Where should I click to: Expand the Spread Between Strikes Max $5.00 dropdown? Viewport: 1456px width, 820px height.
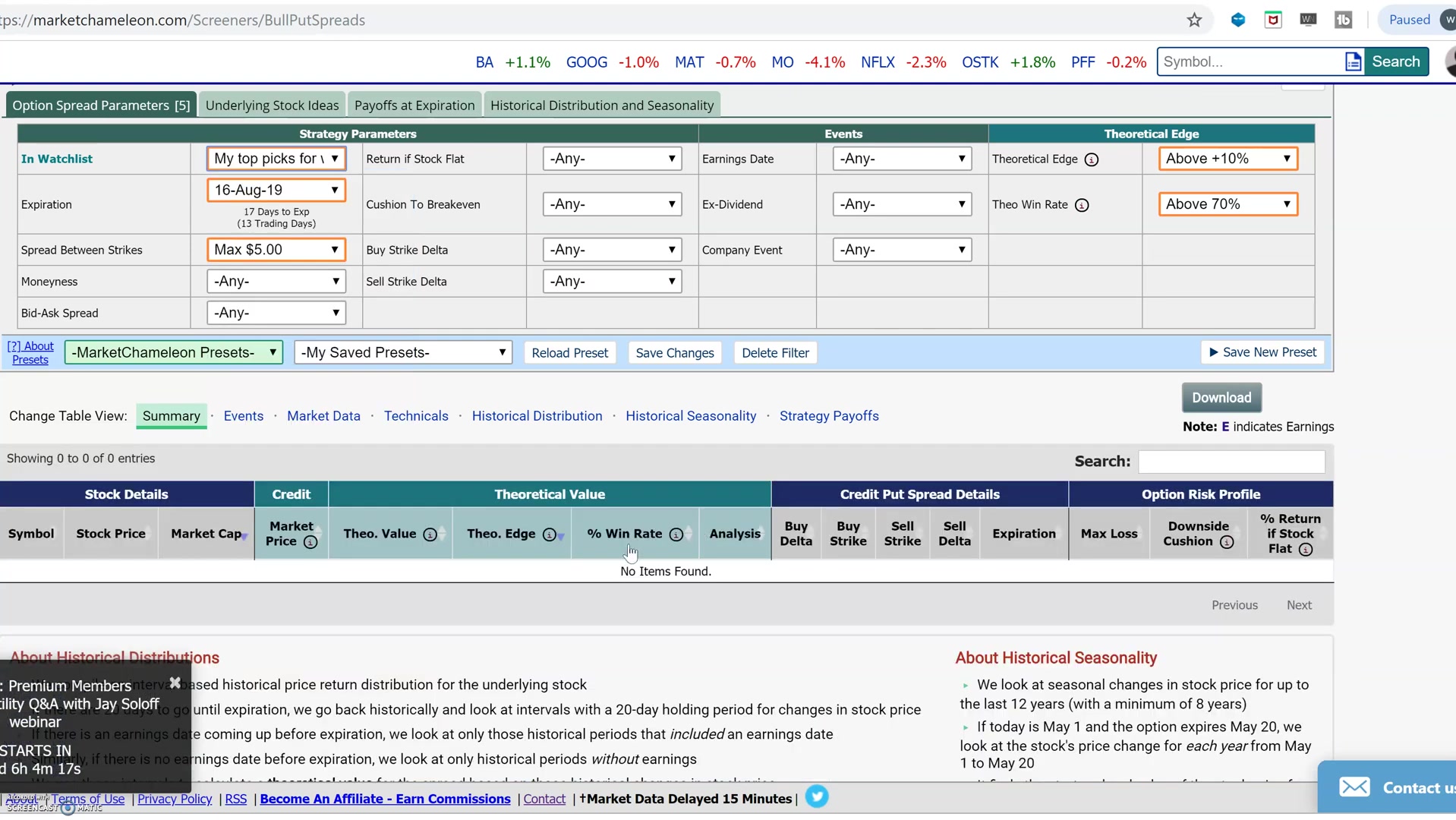click(x=276, y=250)
